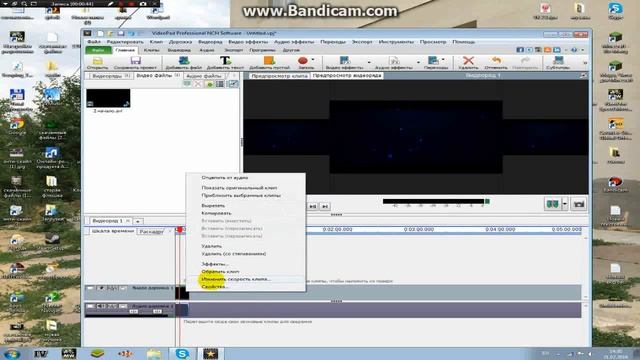Click the save icon in title bar
640x360 pixels.
121,33
